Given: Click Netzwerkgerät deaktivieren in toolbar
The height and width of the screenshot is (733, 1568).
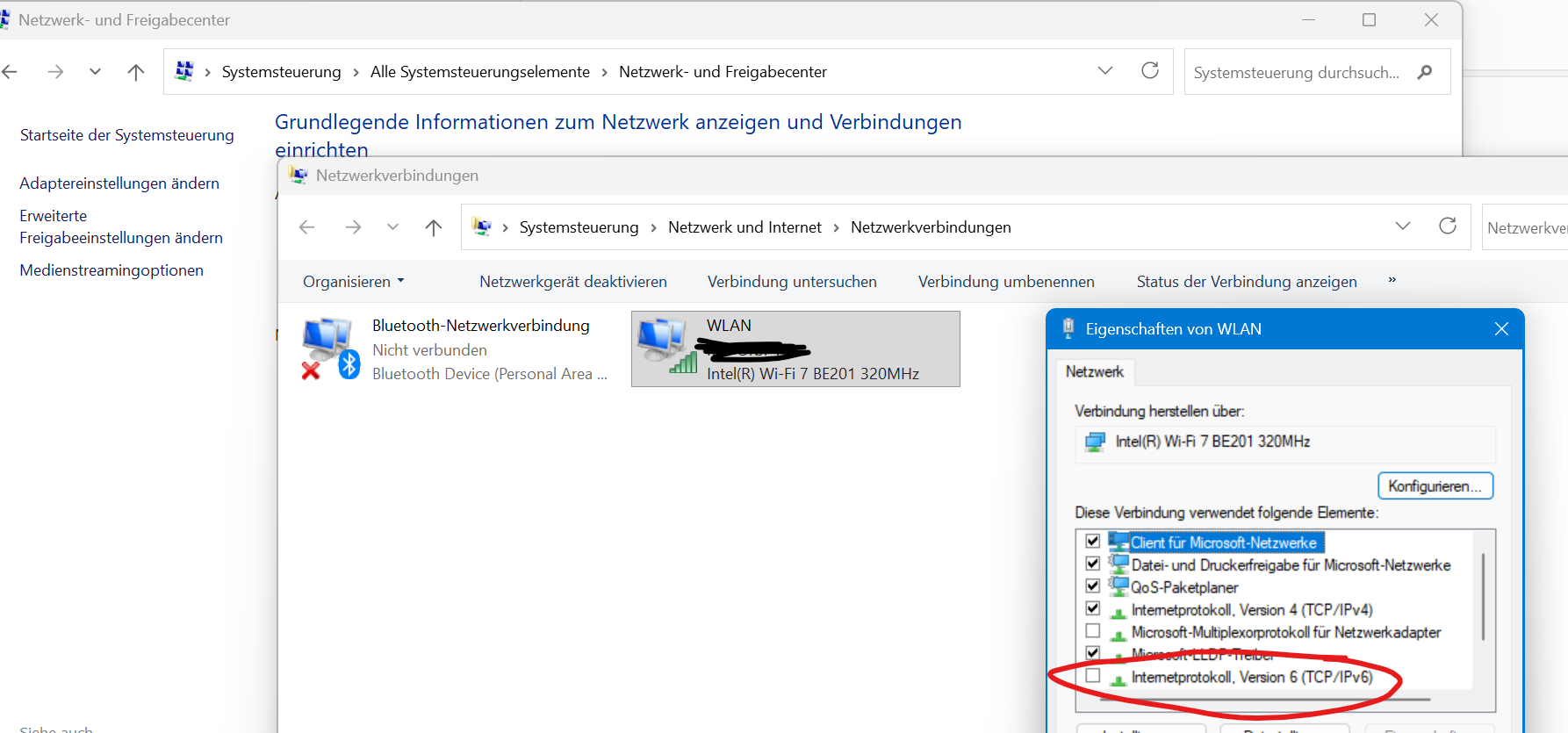Looking at the screenshot, I should (573, 282).
